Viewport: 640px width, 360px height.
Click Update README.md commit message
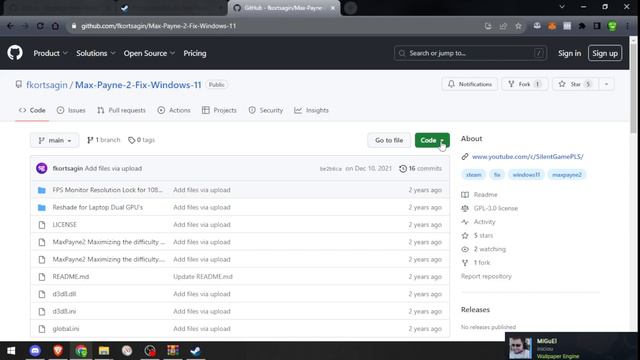(203, 277)
